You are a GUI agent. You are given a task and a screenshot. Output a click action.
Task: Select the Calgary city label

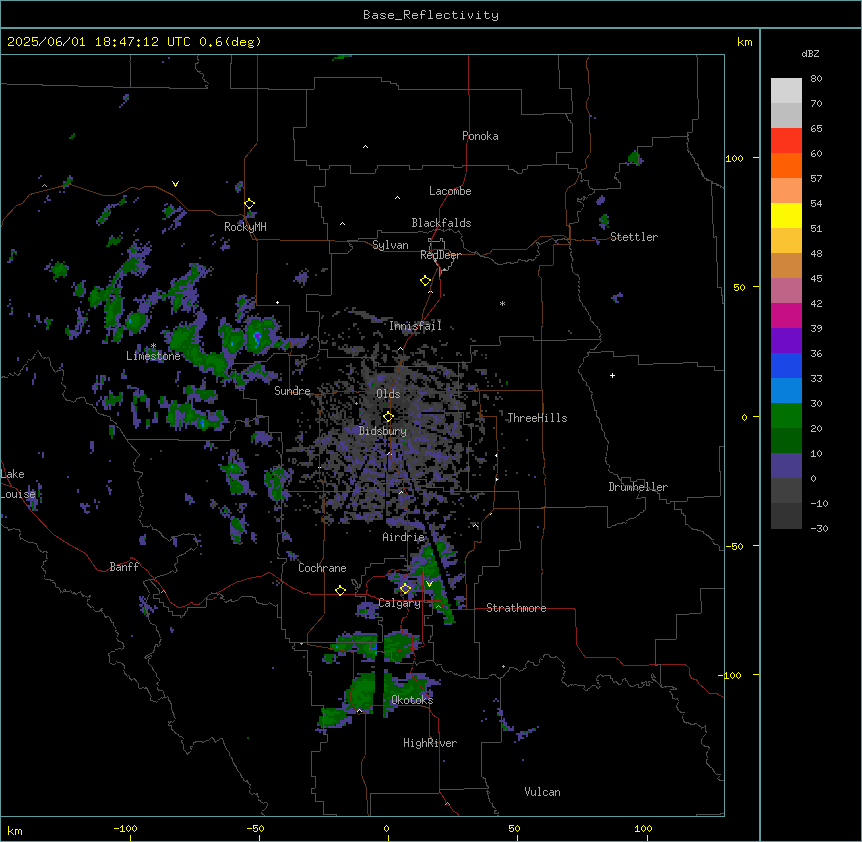click(x=399, y=603)
